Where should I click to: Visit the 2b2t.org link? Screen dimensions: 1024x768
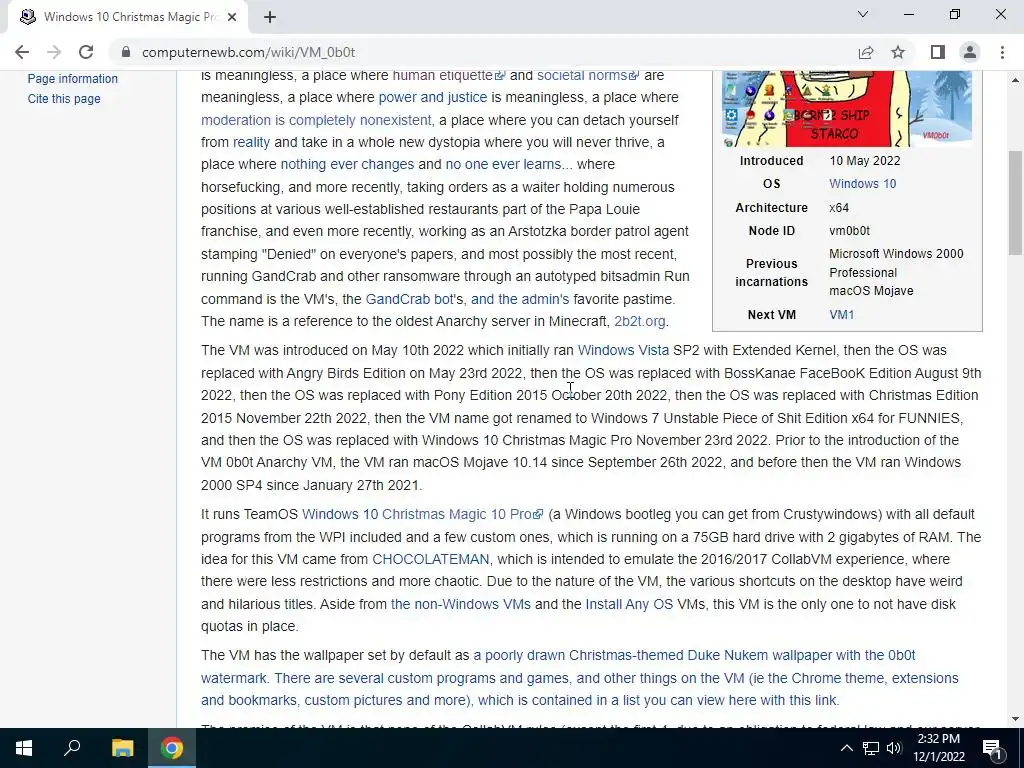click(x=640, y=321)
